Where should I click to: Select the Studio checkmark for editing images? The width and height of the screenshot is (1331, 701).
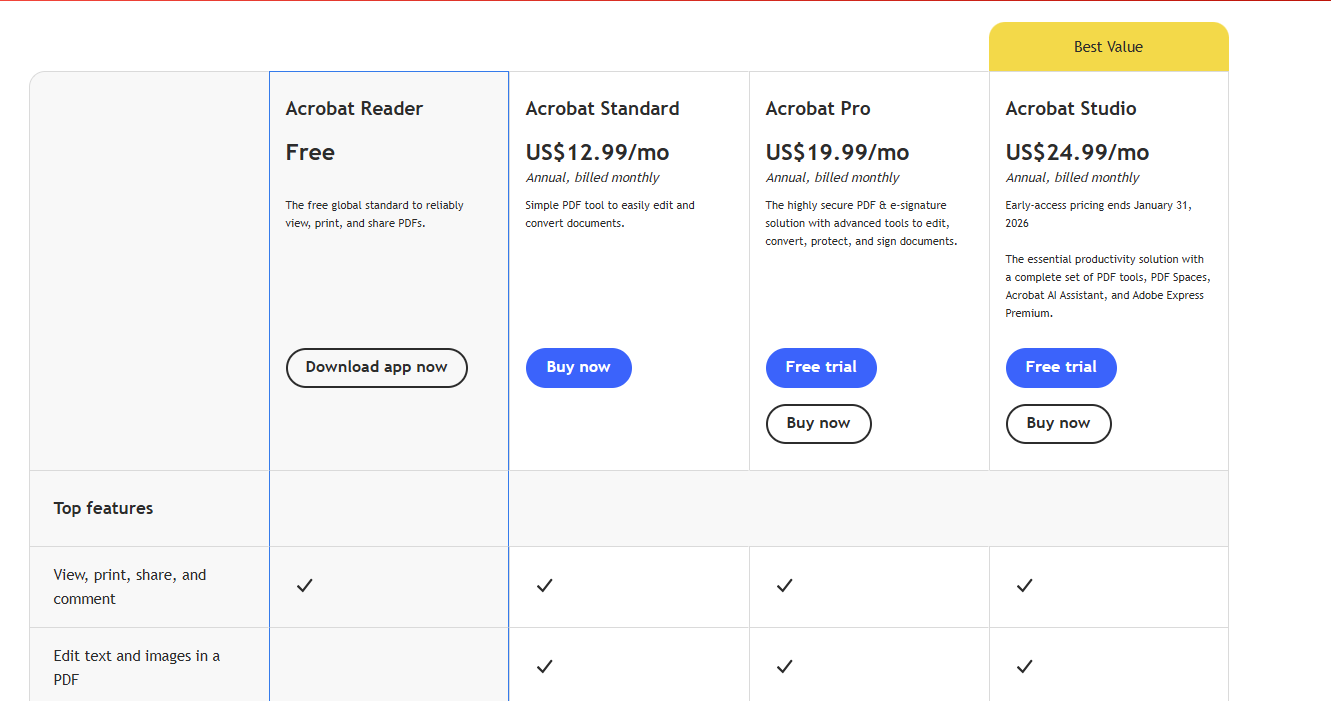(x=1024, y=666)
